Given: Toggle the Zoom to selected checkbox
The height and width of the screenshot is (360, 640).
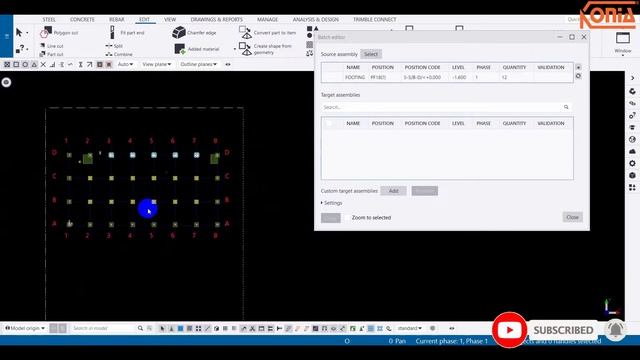Looking at the screenshot, I should pos(347,218).
